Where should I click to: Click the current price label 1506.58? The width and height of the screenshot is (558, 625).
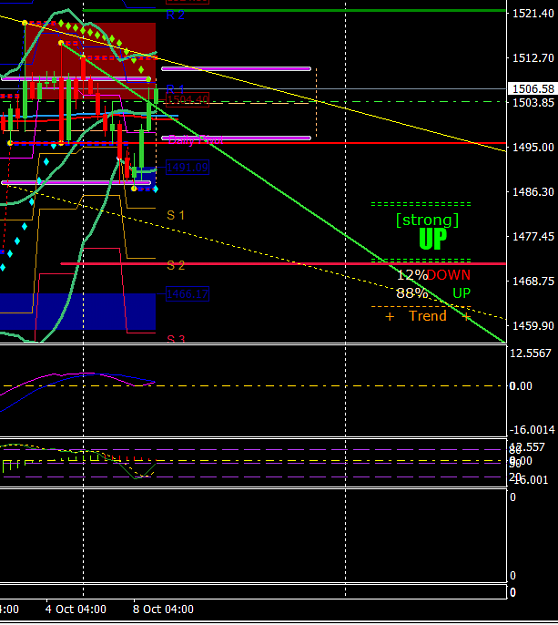[533, 88]
